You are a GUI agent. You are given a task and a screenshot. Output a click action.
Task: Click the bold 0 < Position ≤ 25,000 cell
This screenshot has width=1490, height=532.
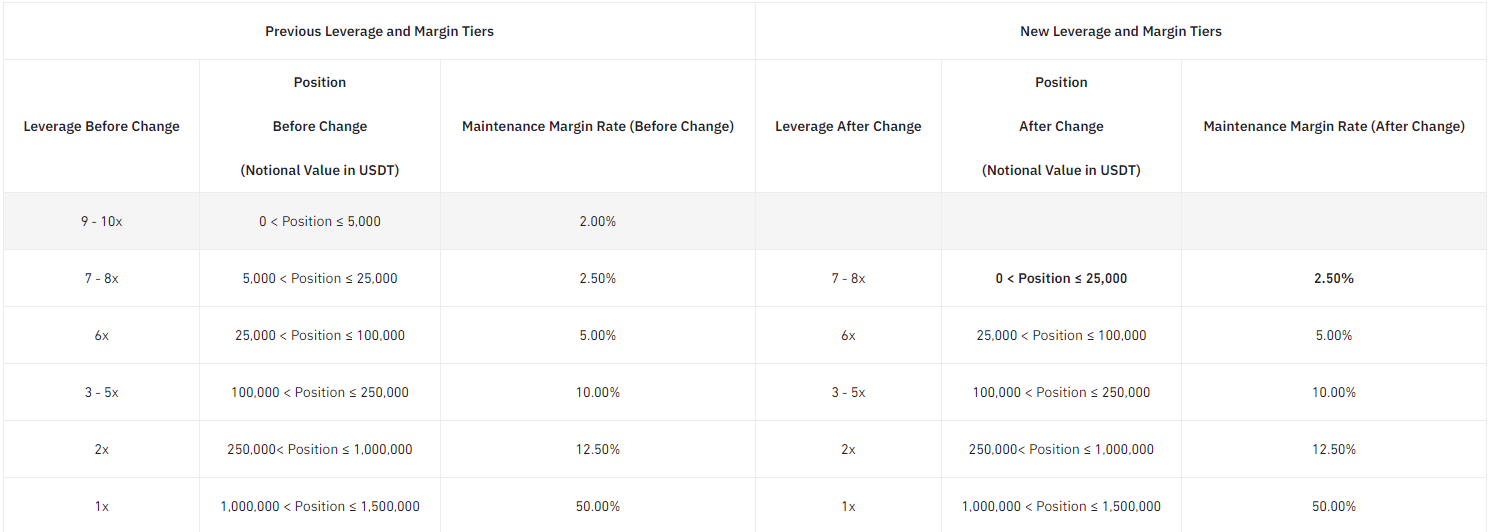point(1061,278)
